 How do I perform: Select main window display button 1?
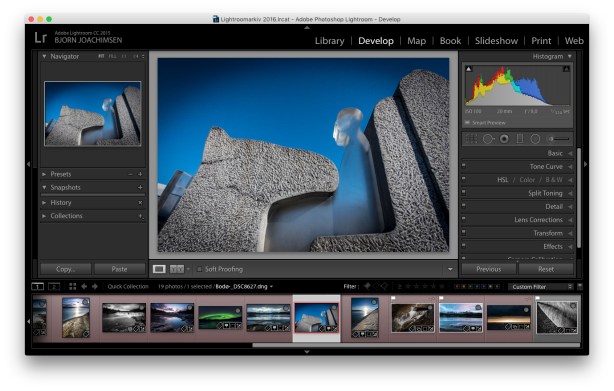(x=38, y=286)
